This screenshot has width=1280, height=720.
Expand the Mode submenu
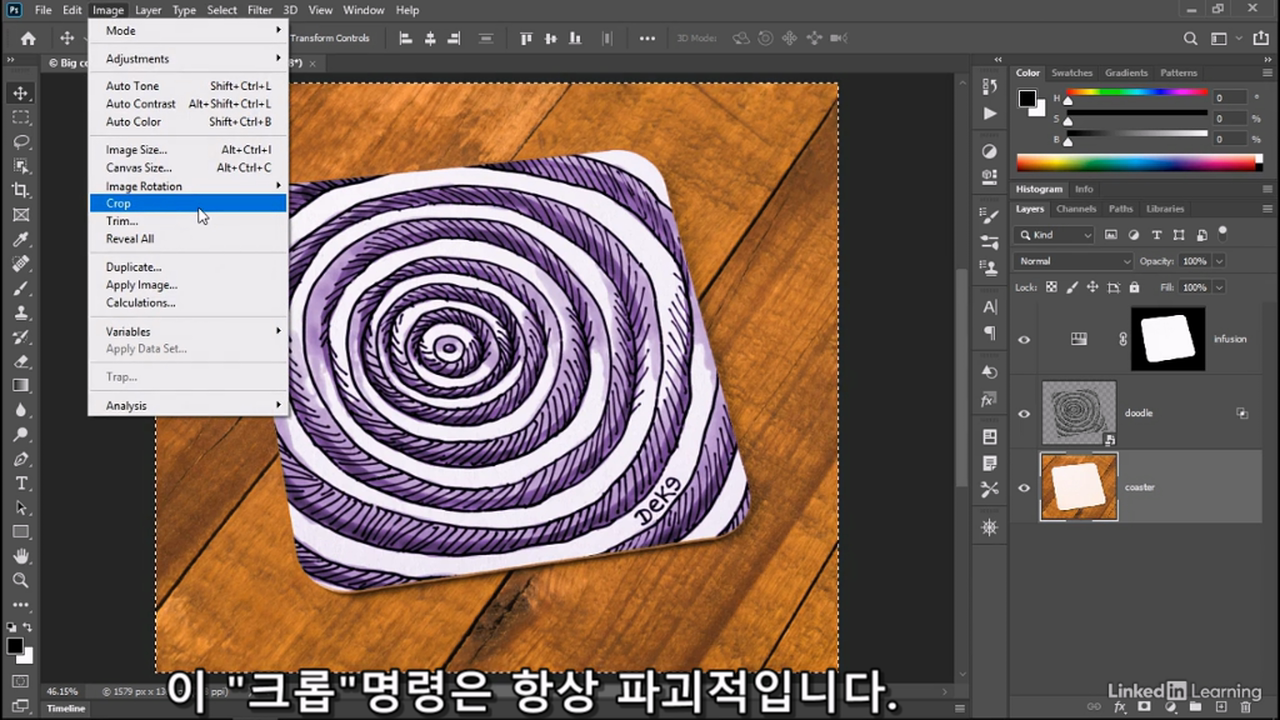[188, 31]
